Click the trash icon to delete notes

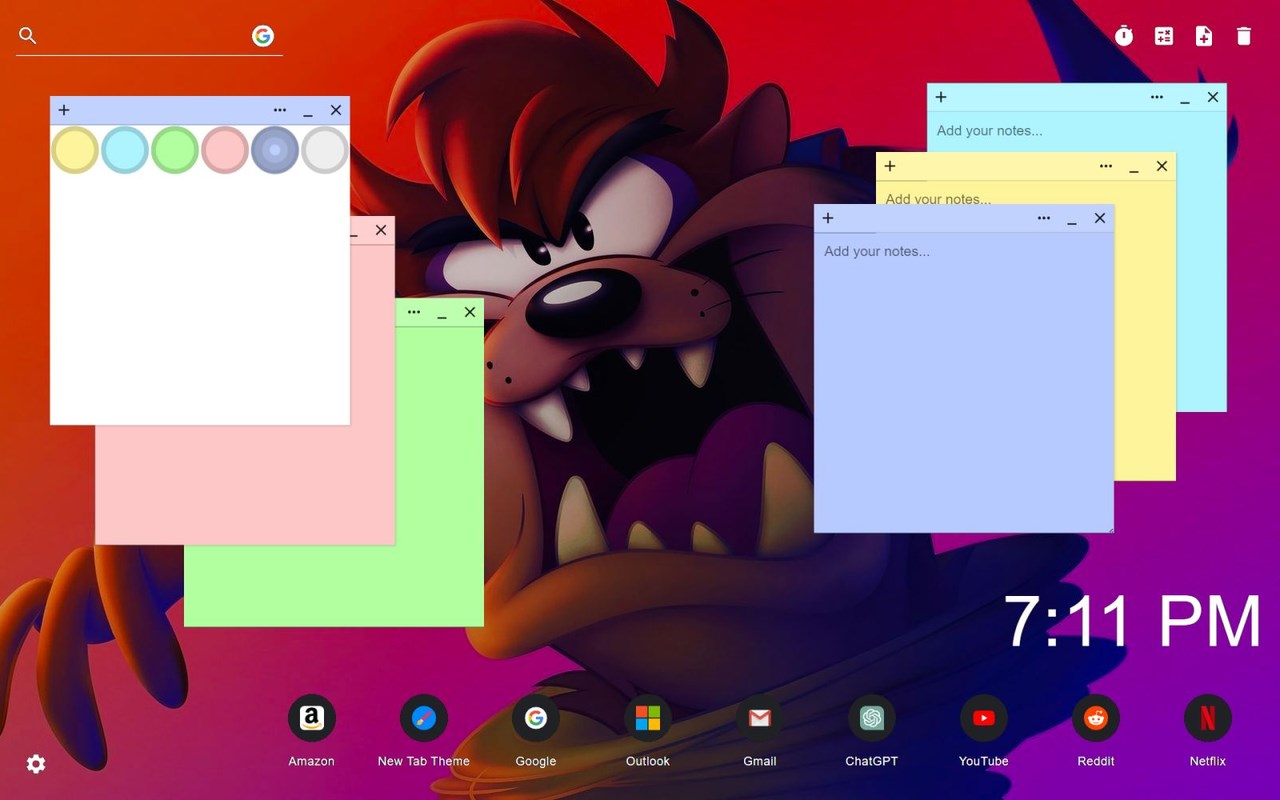click(x=1244, y=36)
